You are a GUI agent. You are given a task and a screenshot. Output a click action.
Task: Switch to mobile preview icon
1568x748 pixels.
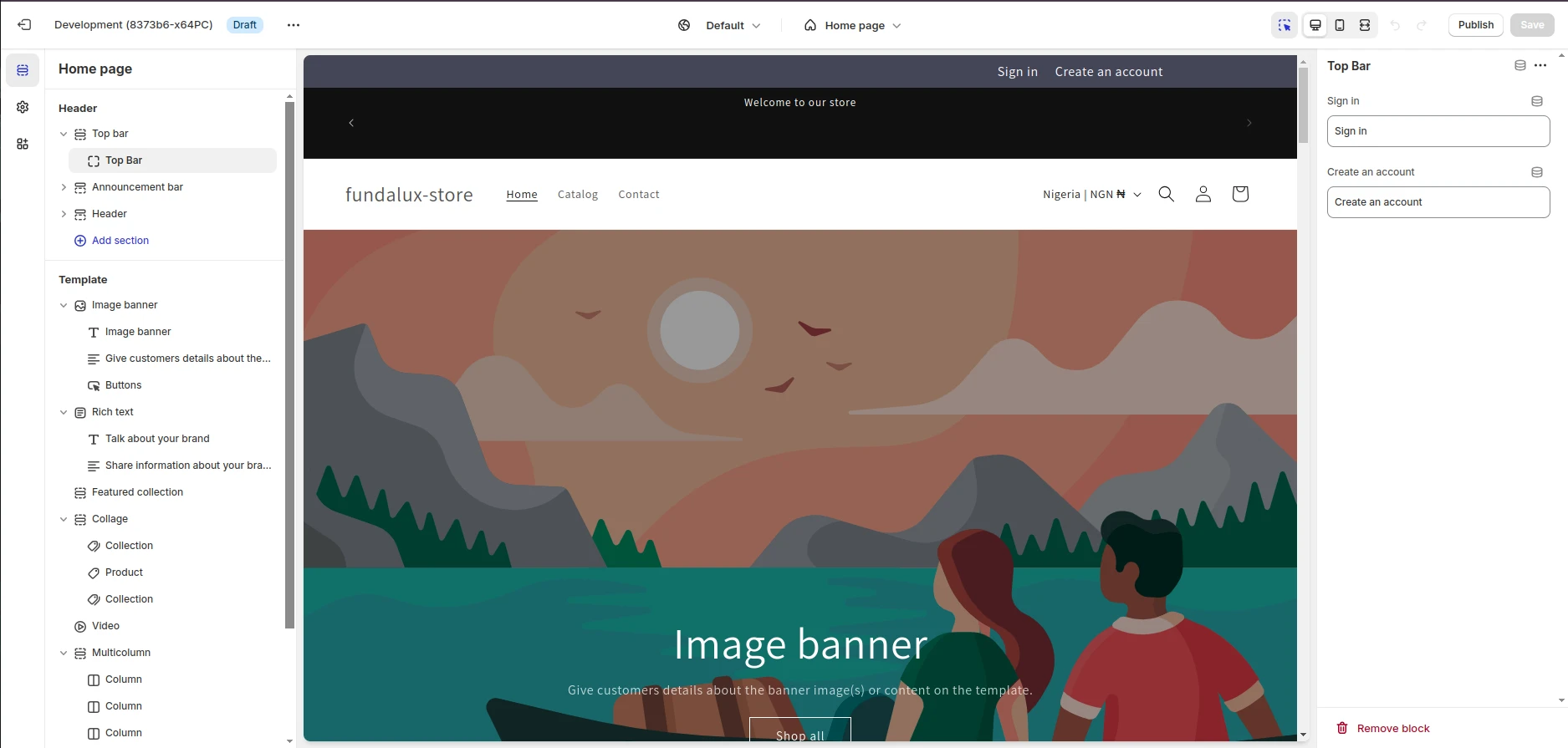click(1340, 25)
